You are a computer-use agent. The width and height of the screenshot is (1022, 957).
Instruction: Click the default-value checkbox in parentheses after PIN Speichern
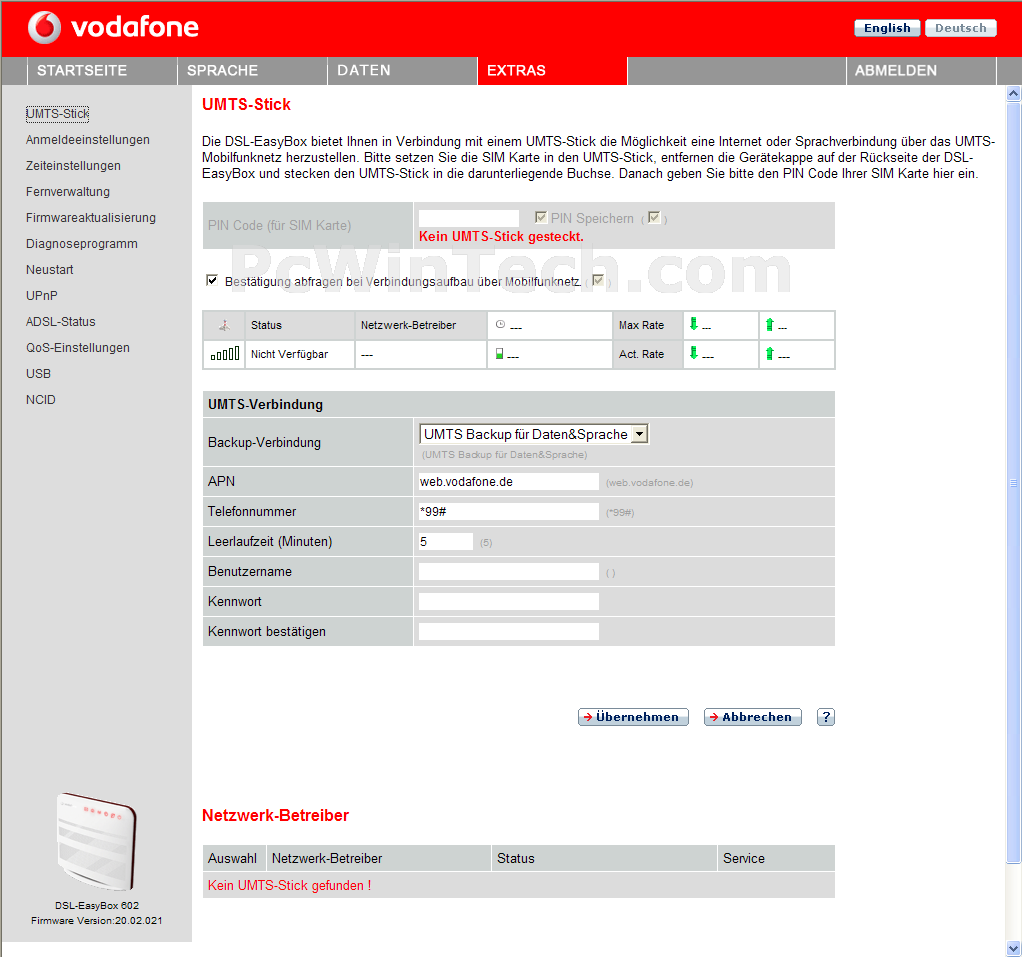(x=654, y=217)
